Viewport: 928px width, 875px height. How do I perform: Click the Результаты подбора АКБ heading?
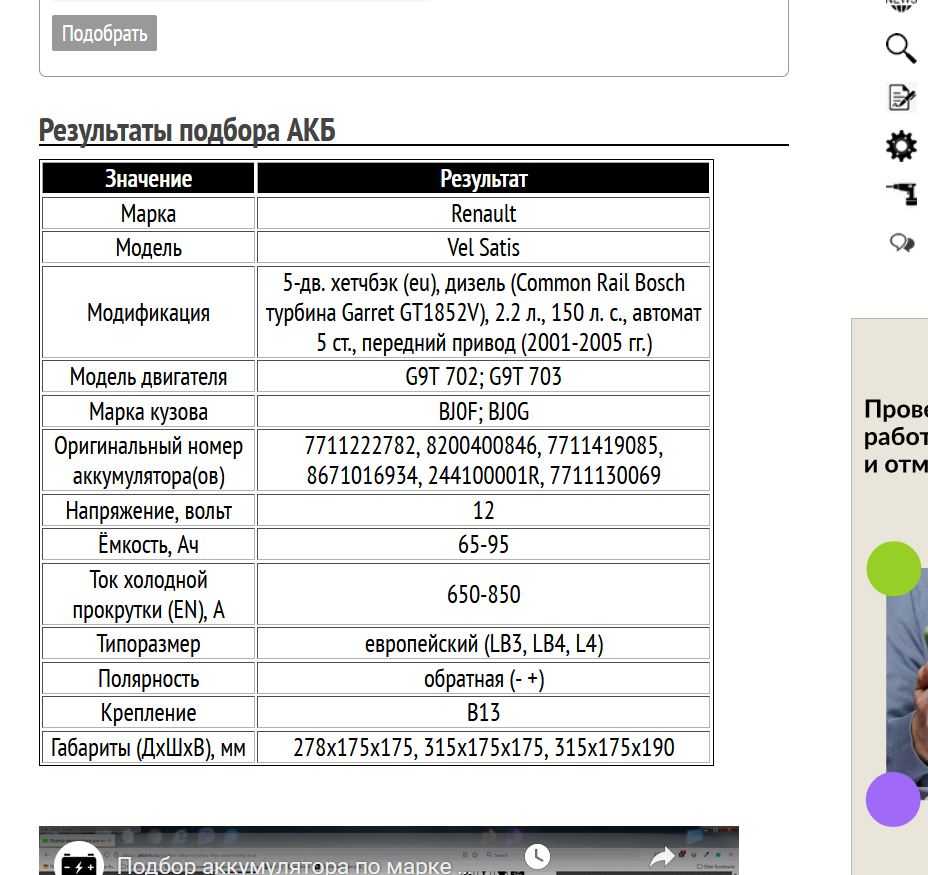[x=187, y=131]
